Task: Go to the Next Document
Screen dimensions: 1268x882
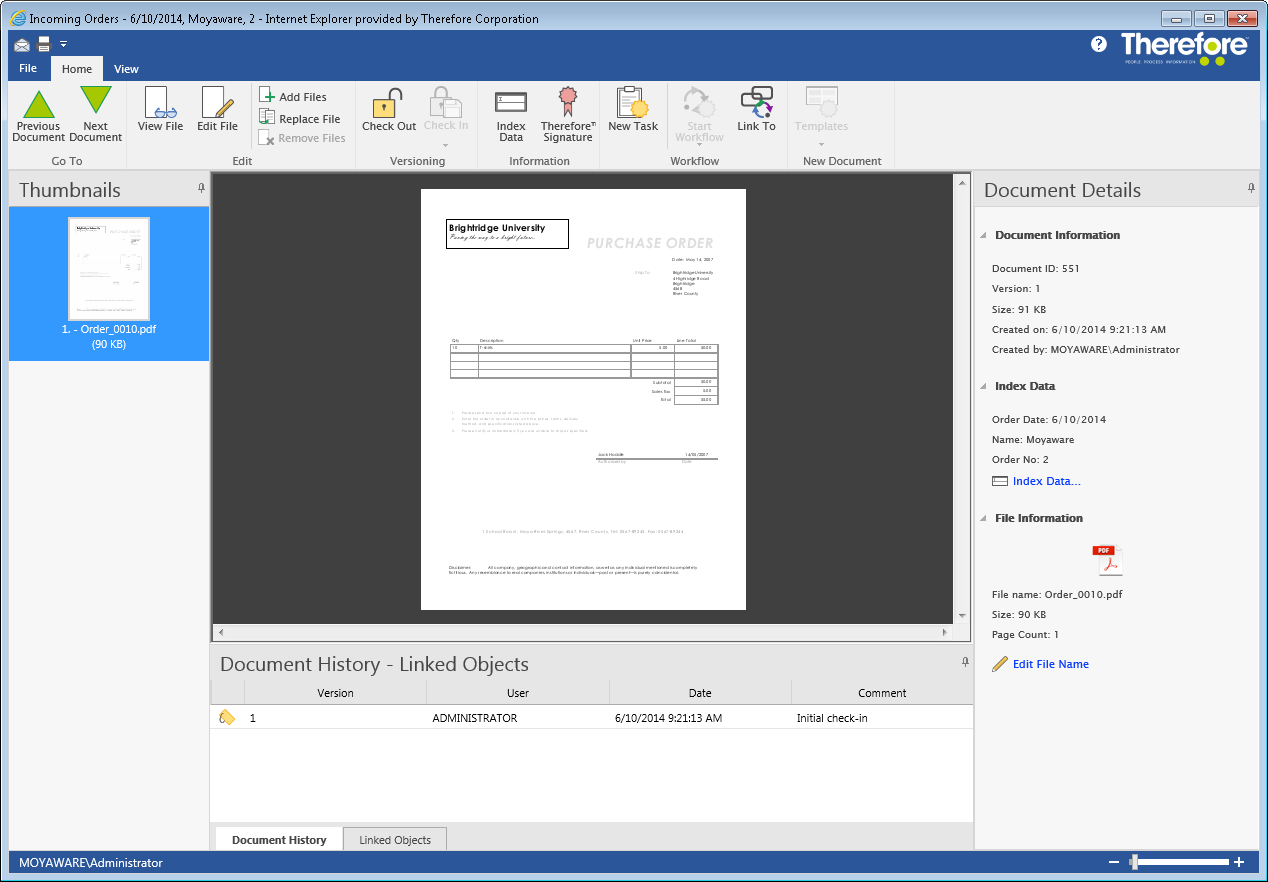Action: (x=96, y=115)
